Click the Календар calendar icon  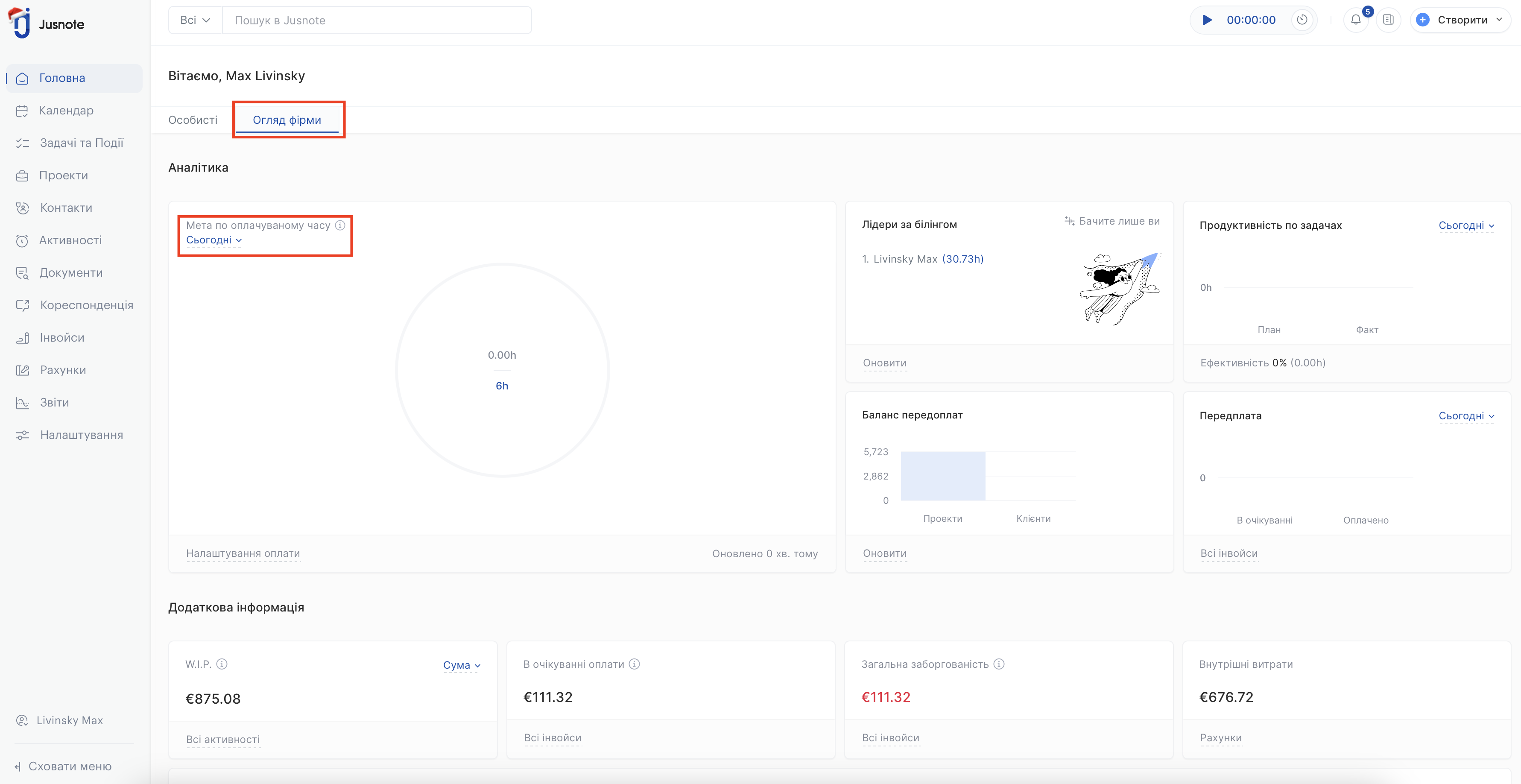pos(23,111)
